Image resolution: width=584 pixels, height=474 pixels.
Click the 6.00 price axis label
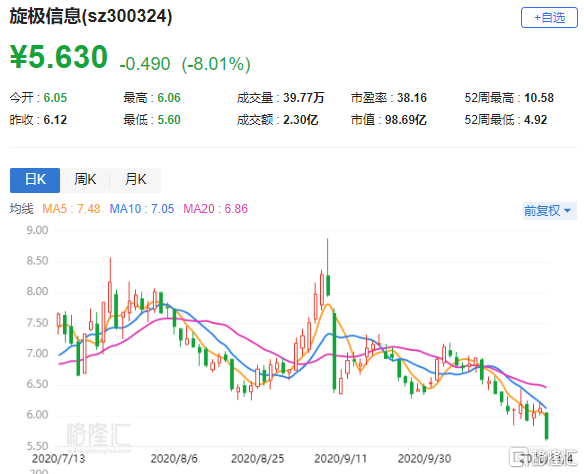click(37, 415)
